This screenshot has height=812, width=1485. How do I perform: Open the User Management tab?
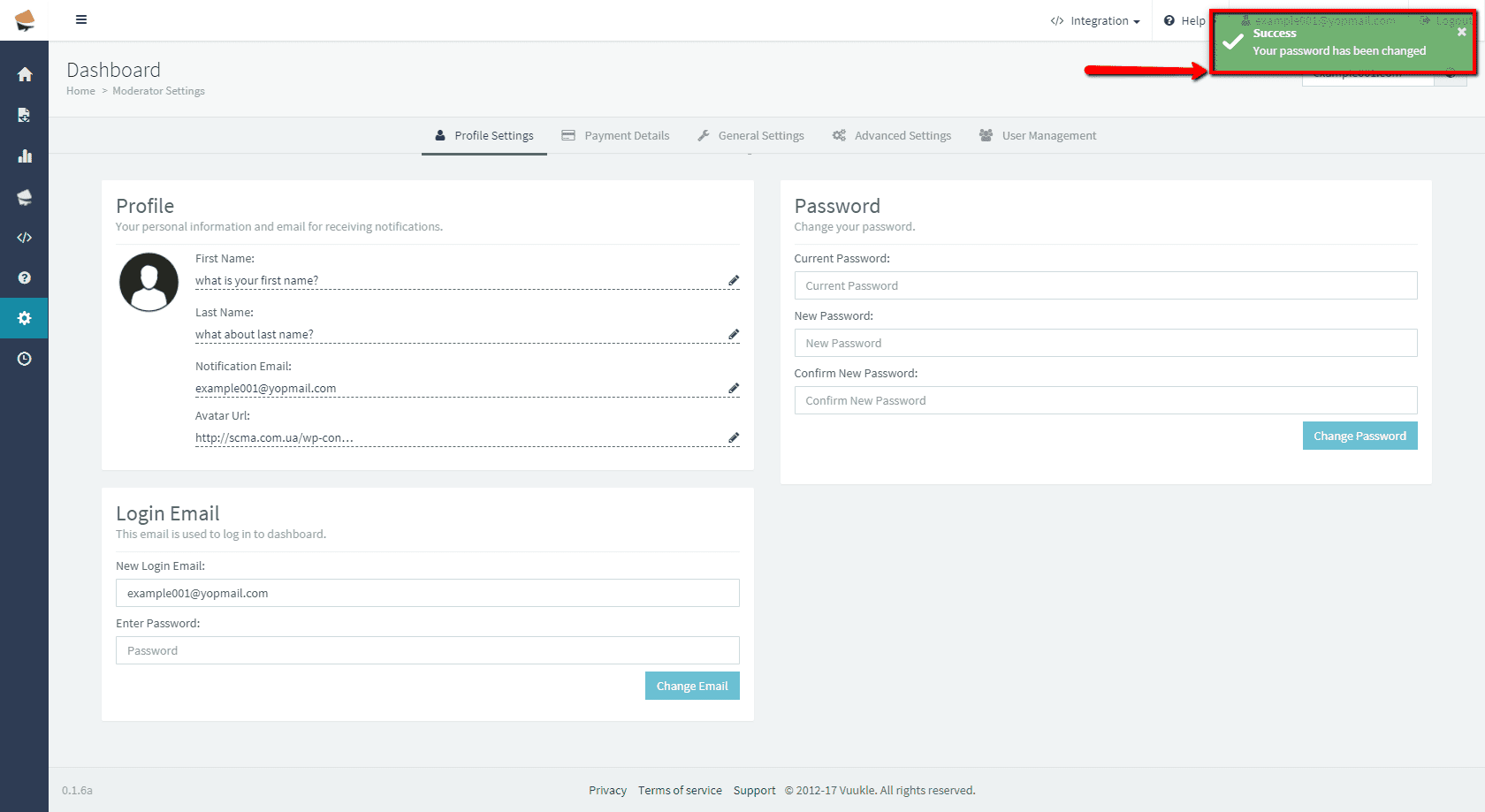click(1038, 136)
